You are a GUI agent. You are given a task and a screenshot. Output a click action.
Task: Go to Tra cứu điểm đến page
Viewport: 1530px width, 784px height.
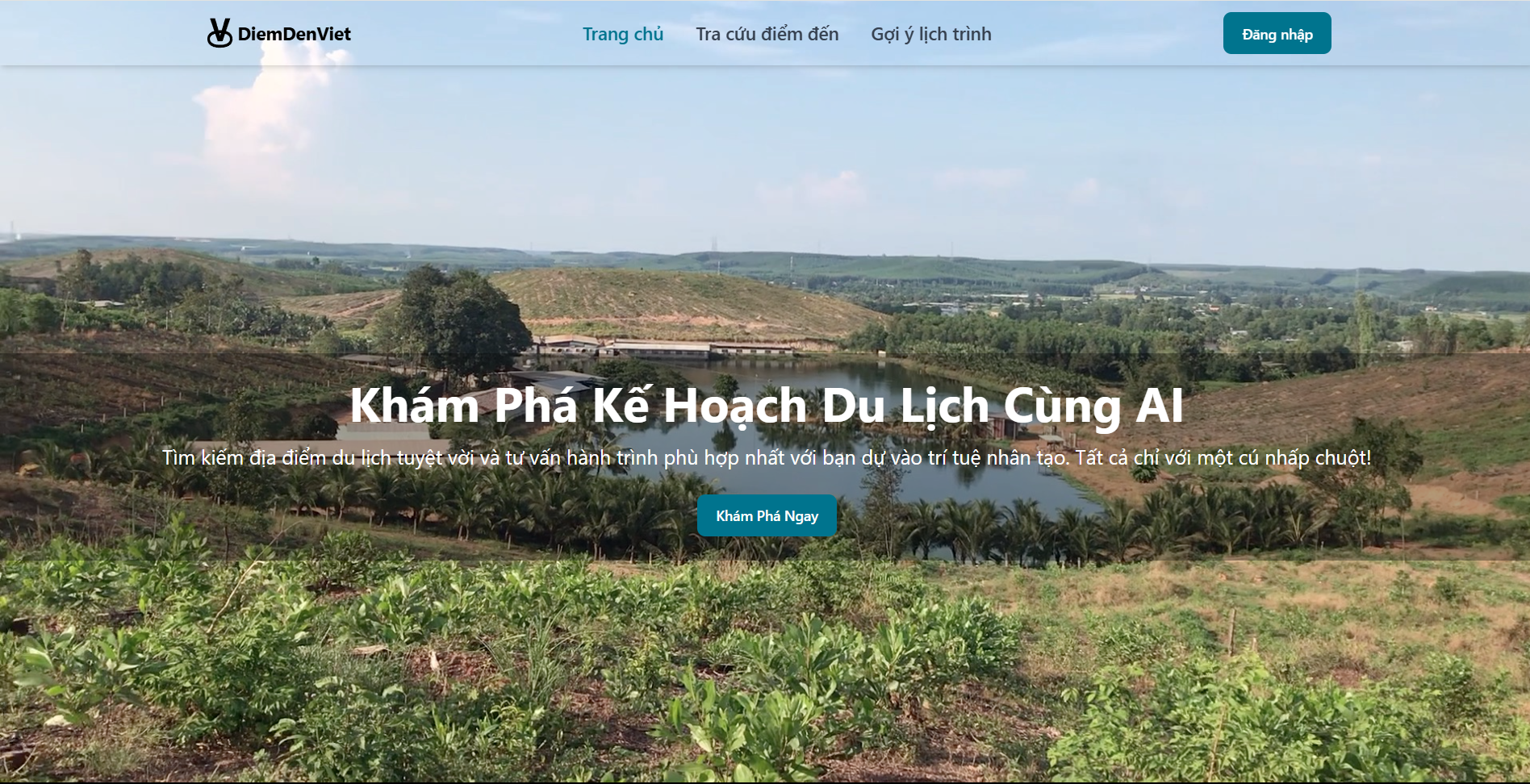[767, 34]
